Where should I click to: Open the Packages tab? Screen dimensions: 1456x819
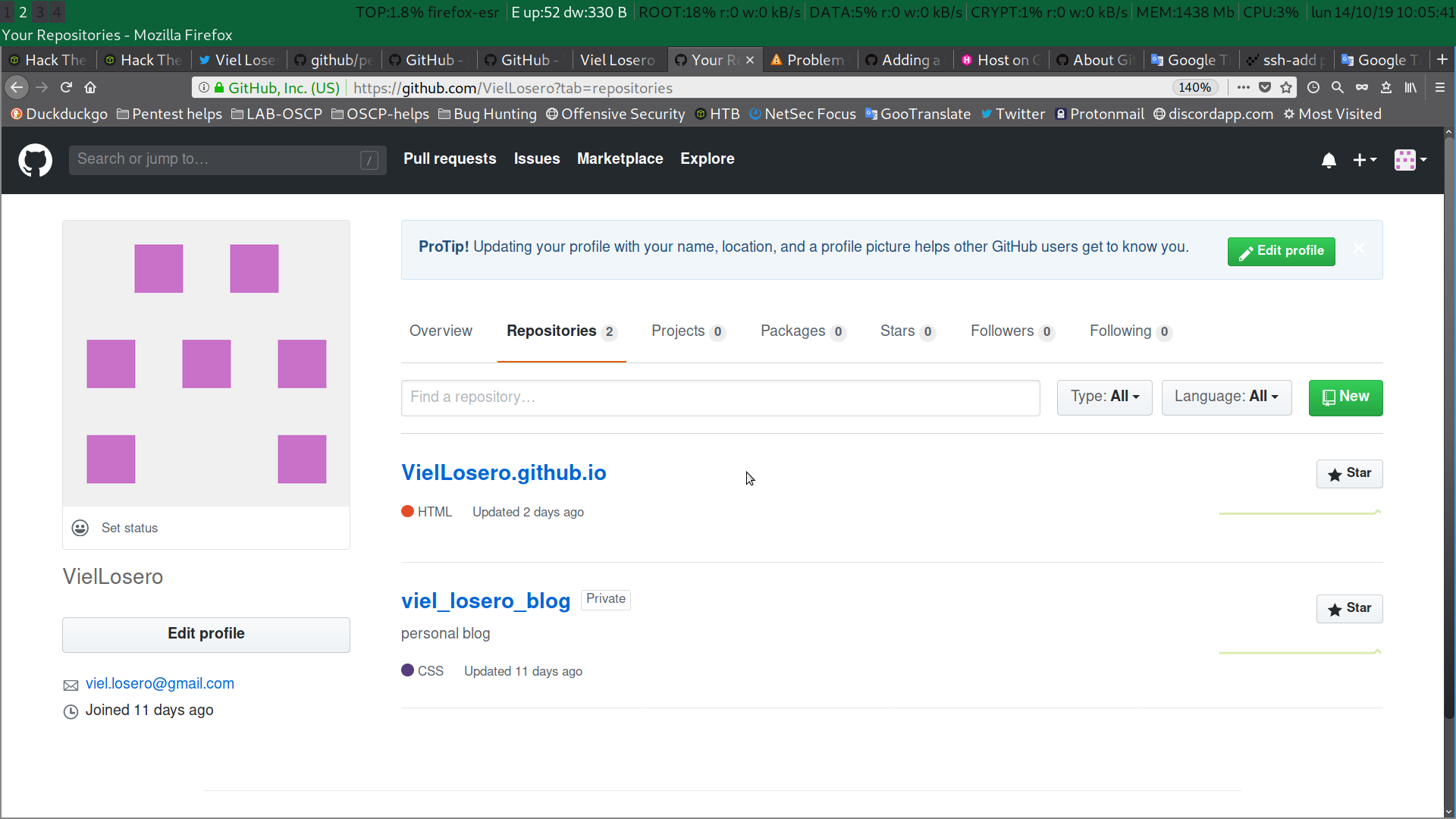[x=803, y=331]
